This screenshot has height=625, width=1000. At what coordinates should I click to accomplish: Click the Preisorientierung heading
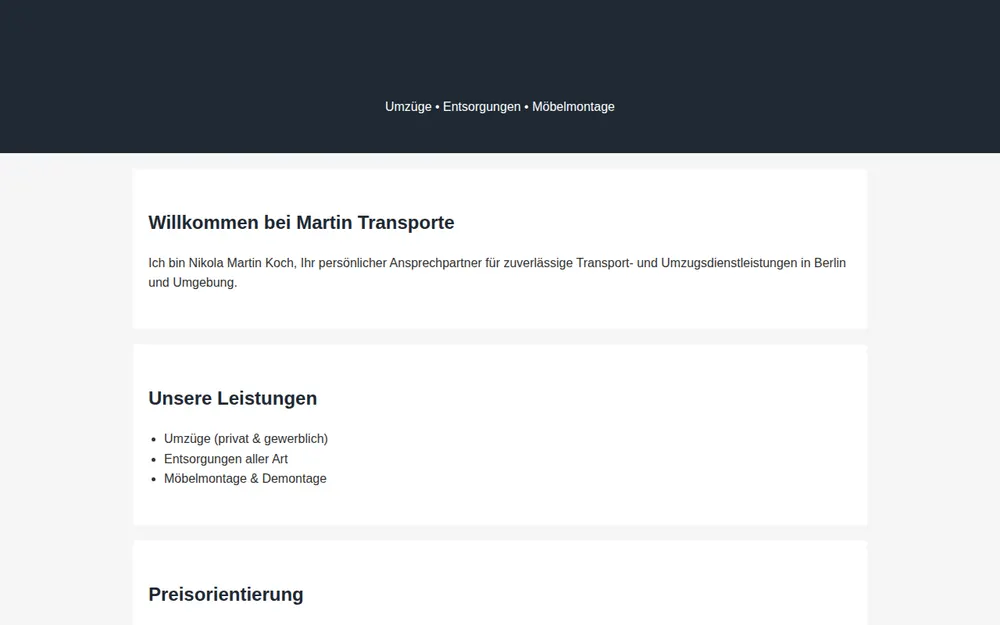226,594
